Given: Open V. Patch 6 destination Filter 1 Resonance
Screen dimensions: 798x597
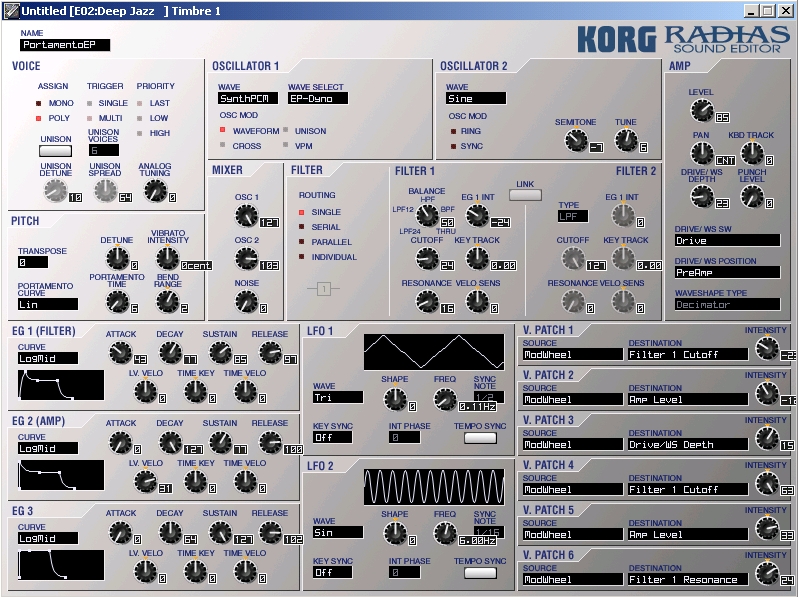Looking at the screenshot, I should (689, 579).
